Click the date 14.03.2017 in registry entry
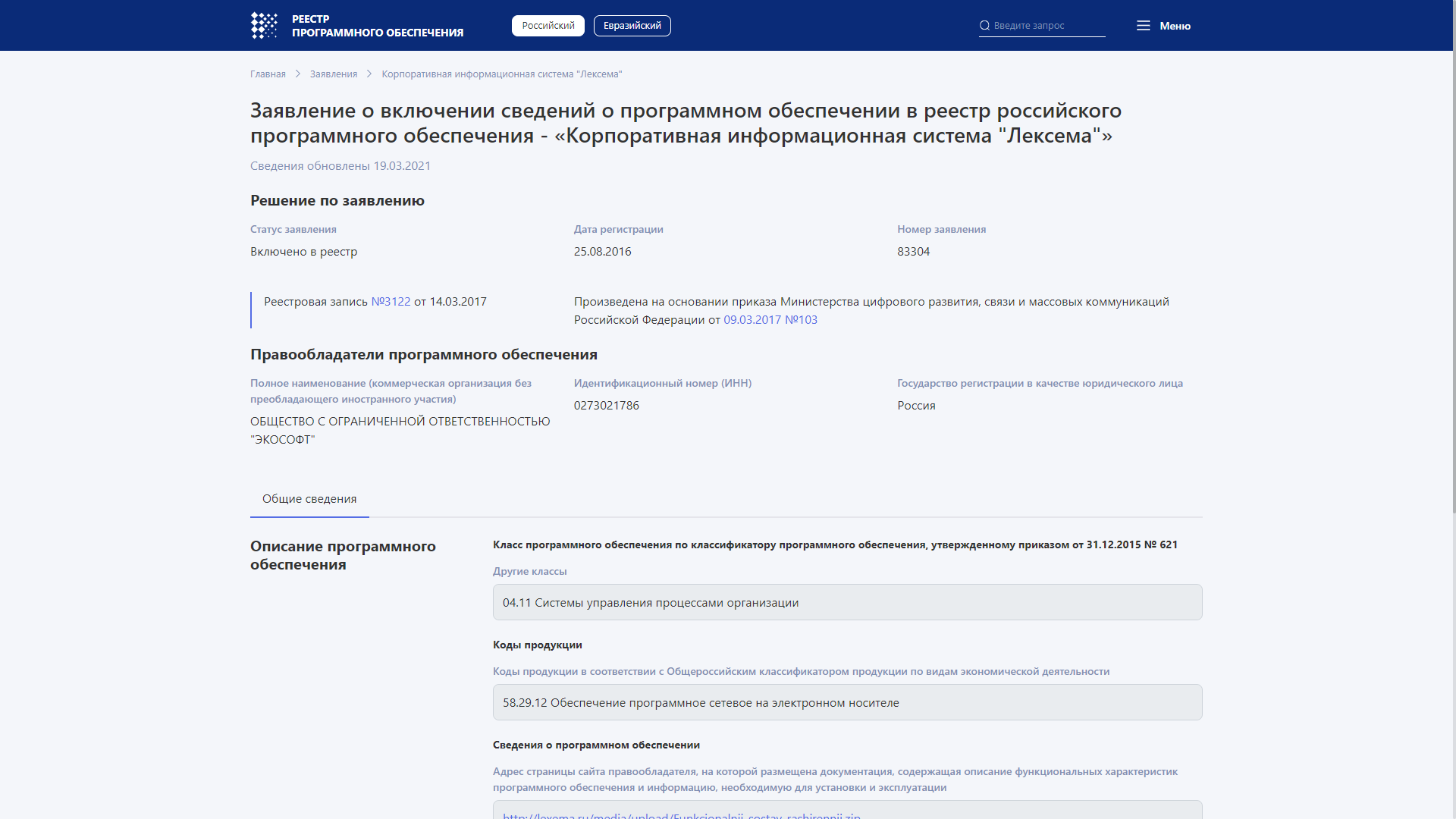Viewport: 1456px width, 819px height. click(458, 302)
